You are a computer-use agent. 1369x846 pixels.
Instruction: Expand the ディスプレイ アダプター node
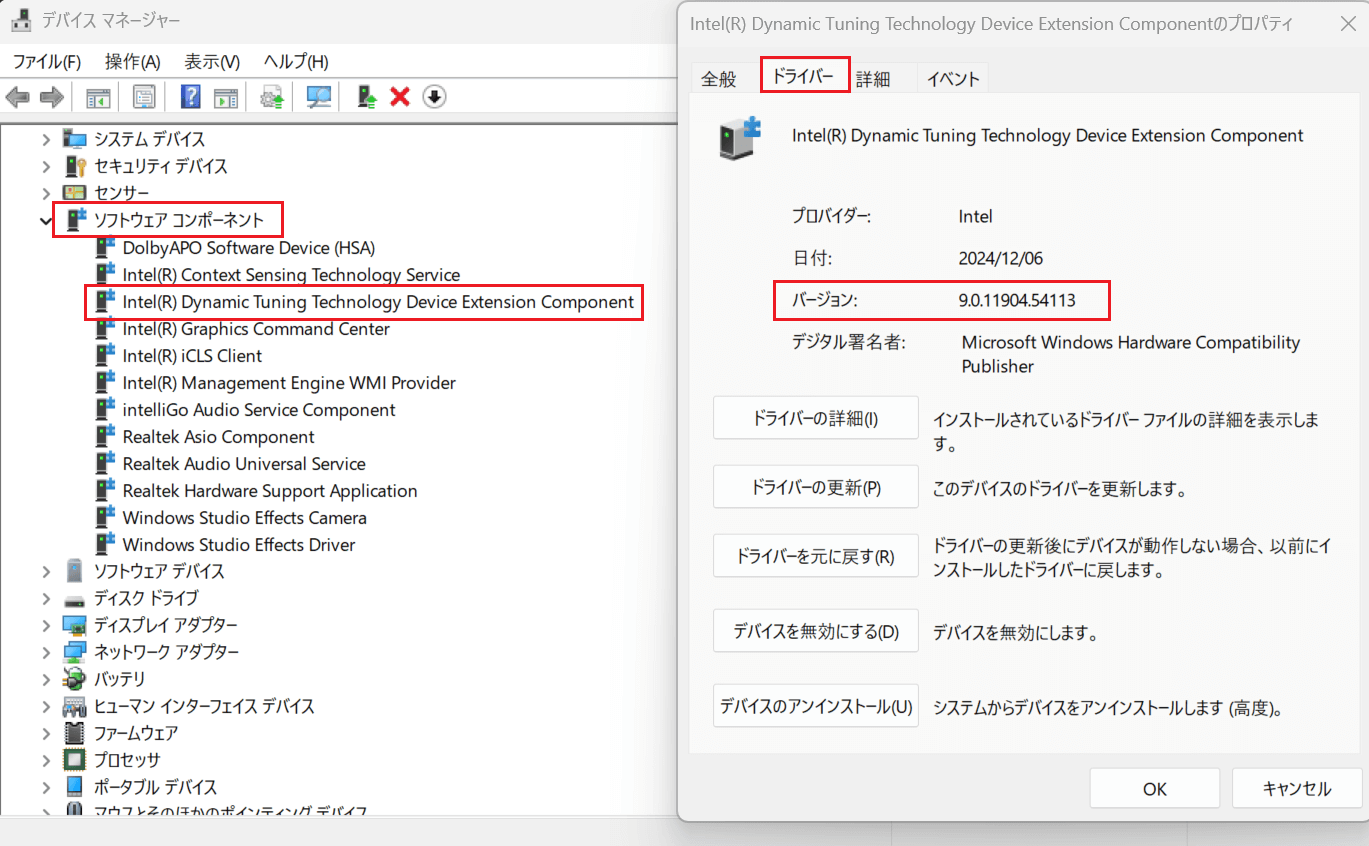pyautogui.click(x=46, y=625)
